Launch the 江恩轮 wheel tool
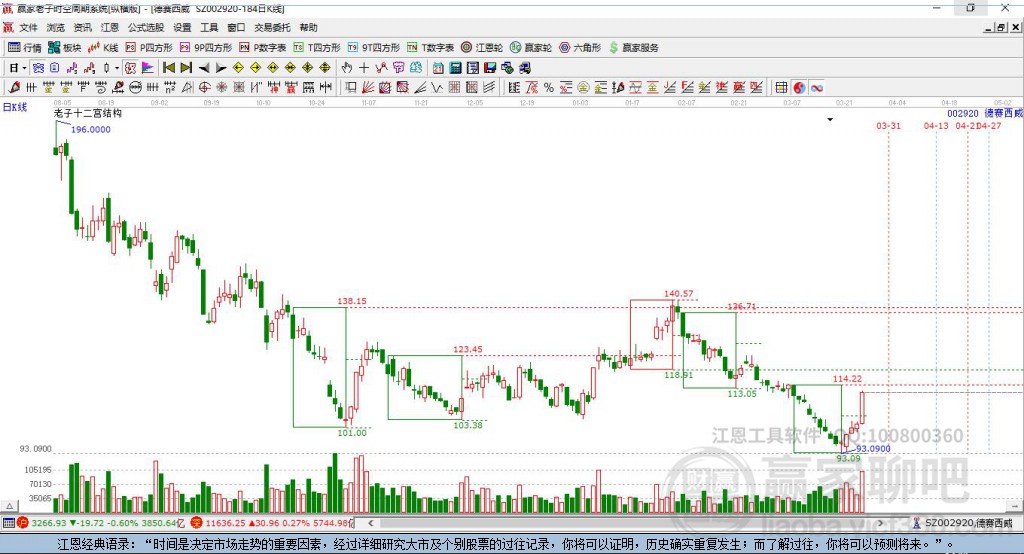Viewport: 1024px width, 554px height. (482, 48)
